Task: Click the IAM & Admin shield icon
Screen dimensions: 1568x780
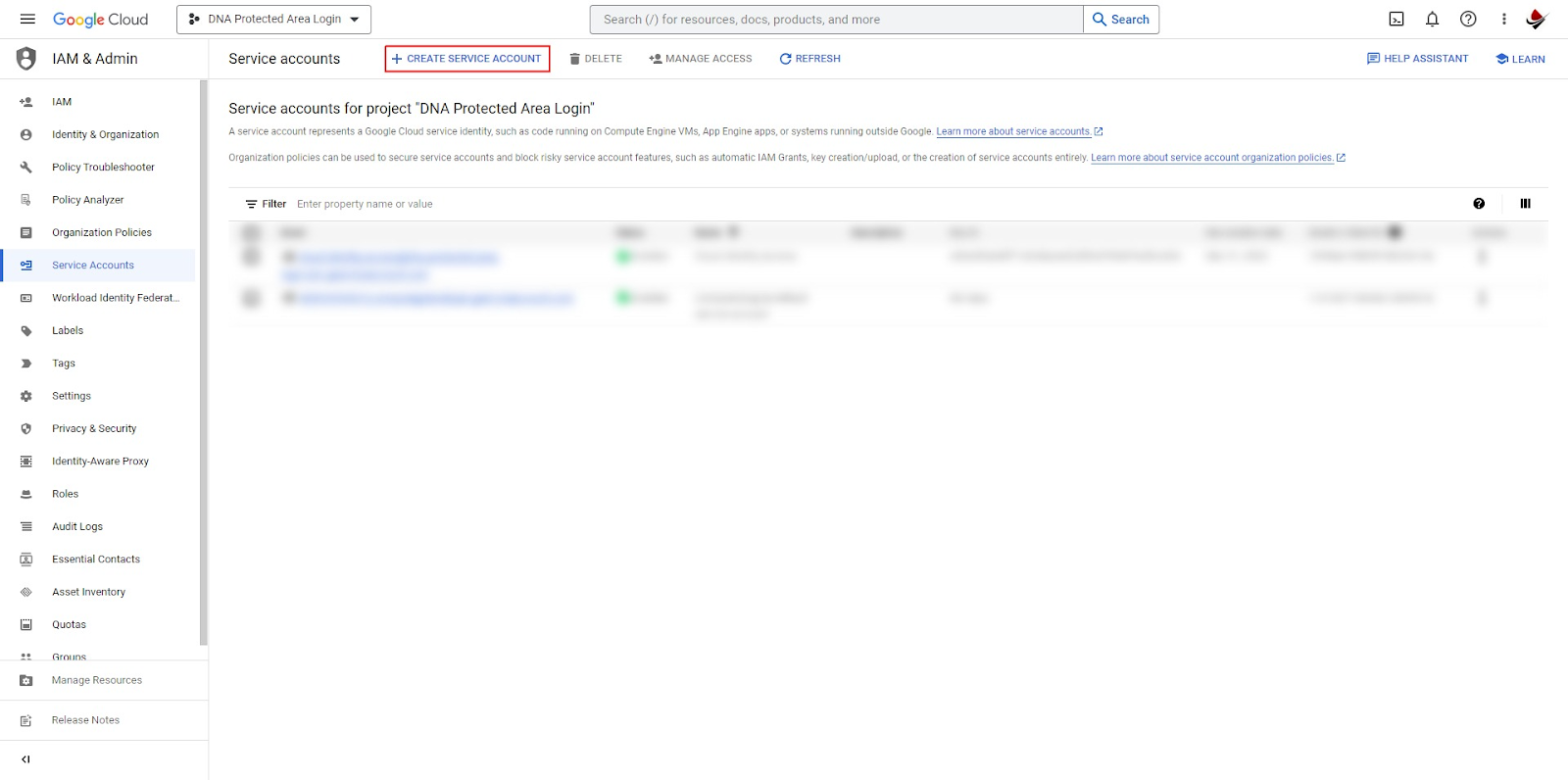Action: (26, 59)
